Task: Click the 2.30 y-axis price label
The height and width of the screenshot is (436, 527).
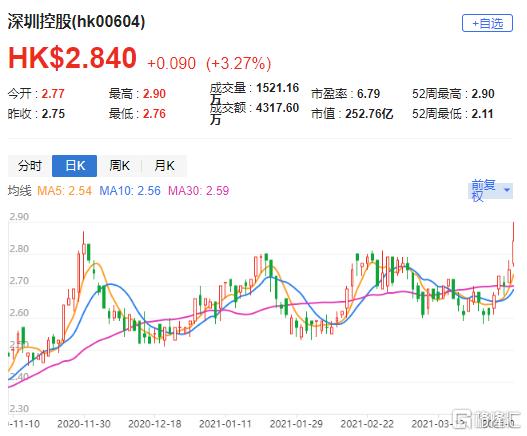Action: pyautogui.click(x=19, y=409)
